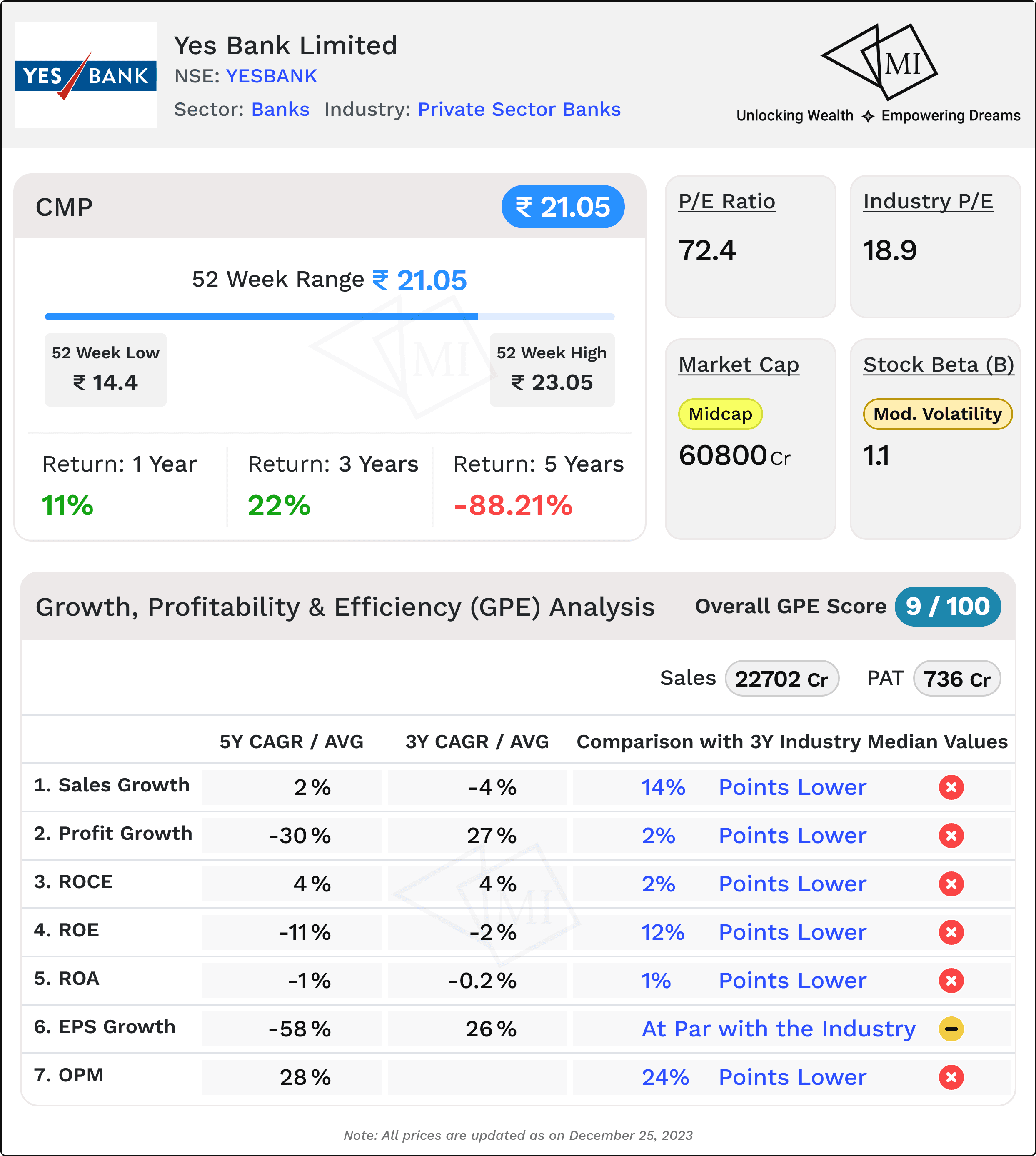Click the At Par with the Industry text

click(779, 1029)
